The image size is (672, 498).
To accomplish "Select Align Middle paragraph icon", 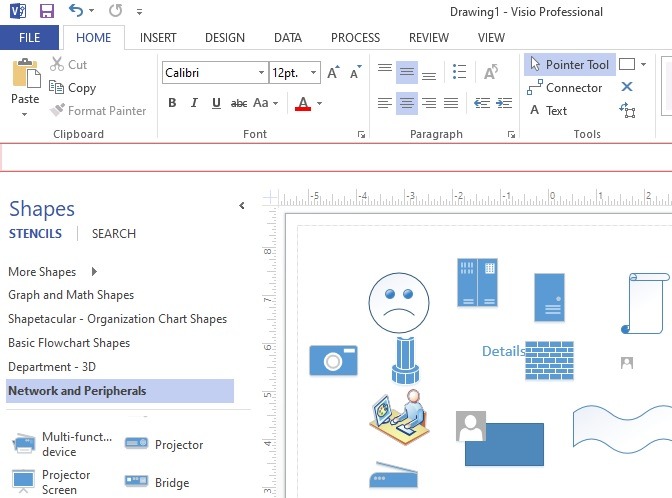I will 407,72.
